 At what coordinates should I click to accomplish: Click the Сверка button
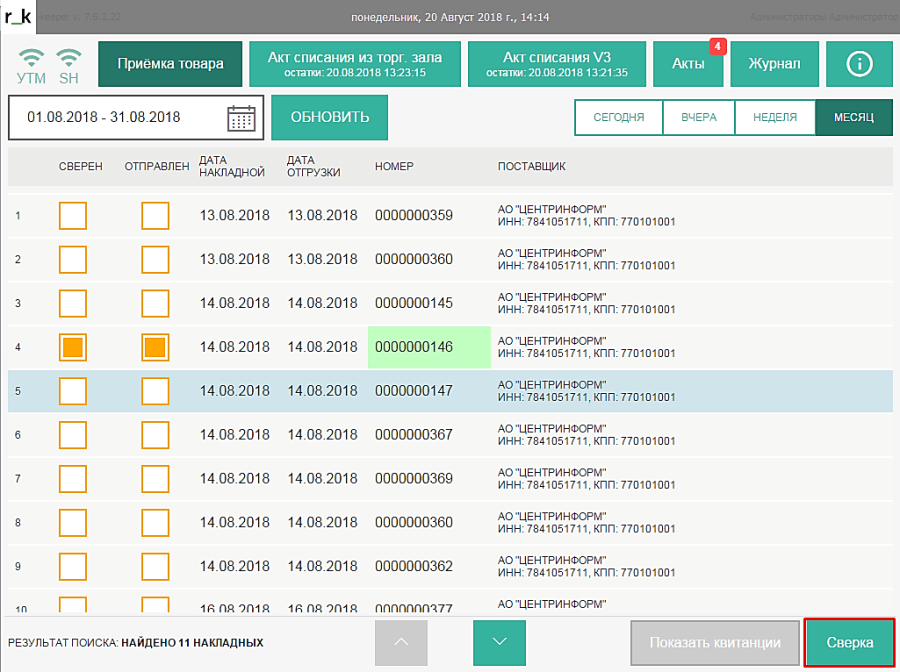849,643
